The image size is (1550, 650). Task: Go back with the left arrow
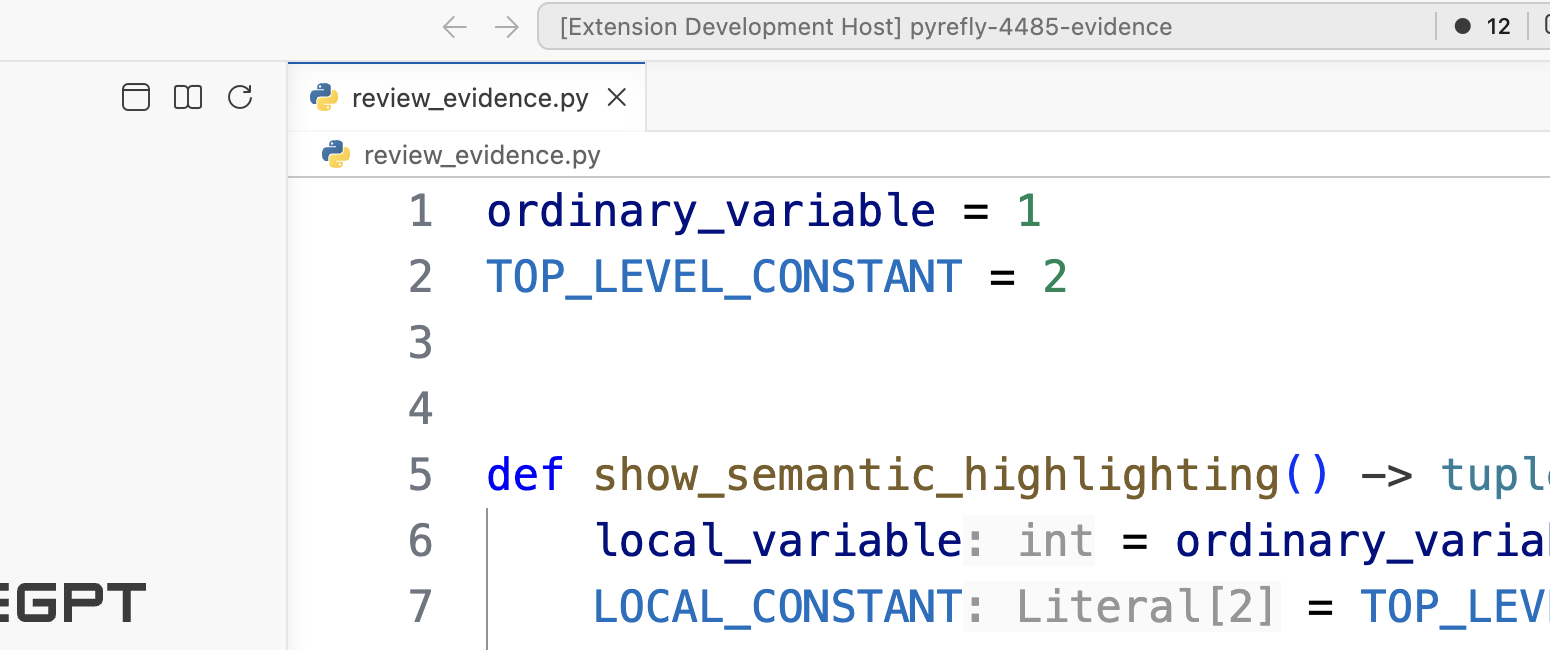pyautogui.click(x=455, y=27)
